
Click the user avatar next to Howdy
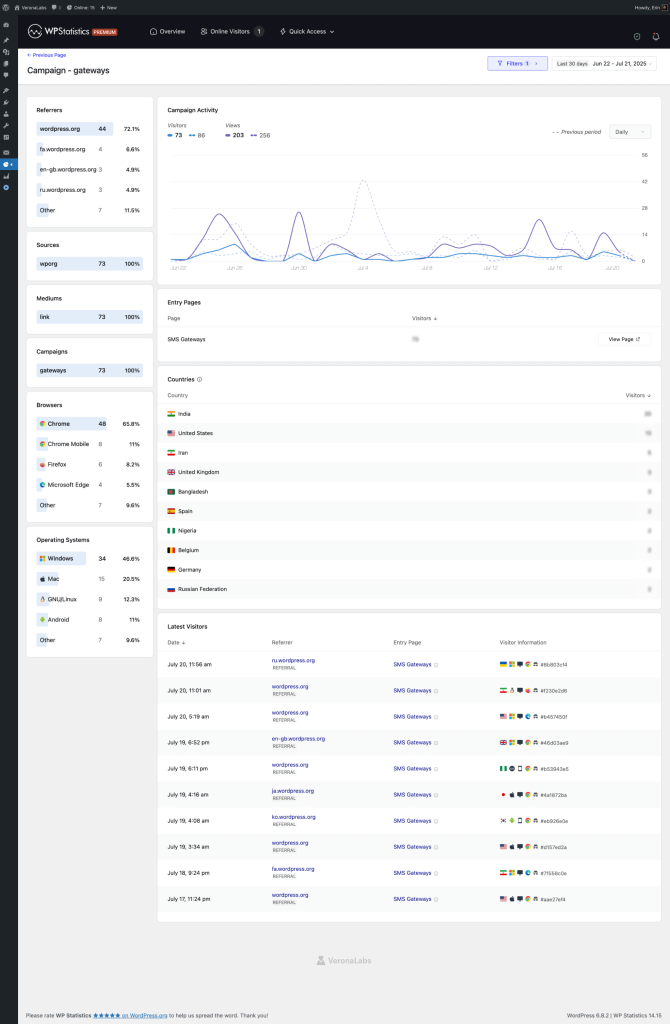pyautogui.click(x=665, y=8)
